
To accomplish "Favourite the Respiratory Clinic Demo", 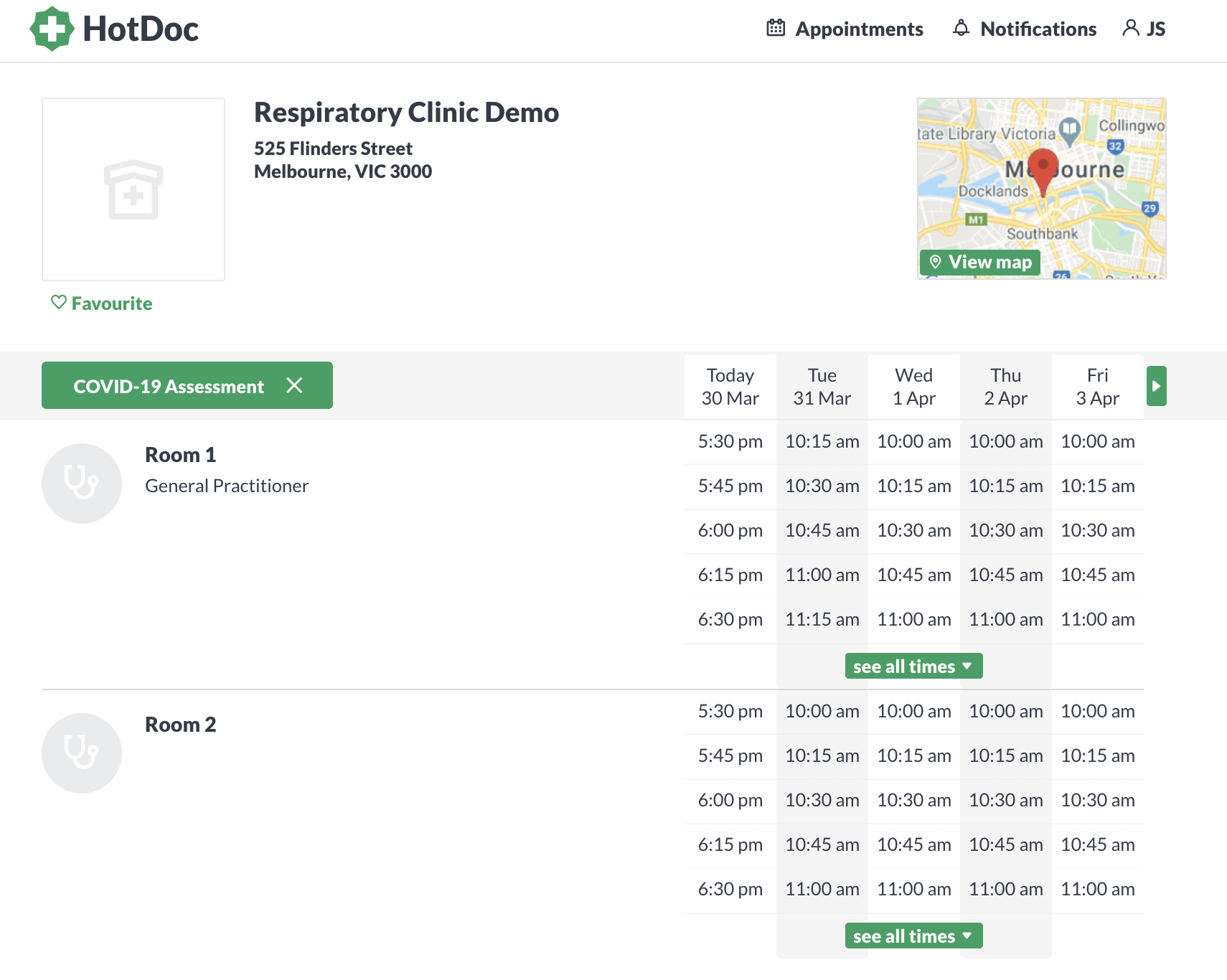I will tap(100, 303).
